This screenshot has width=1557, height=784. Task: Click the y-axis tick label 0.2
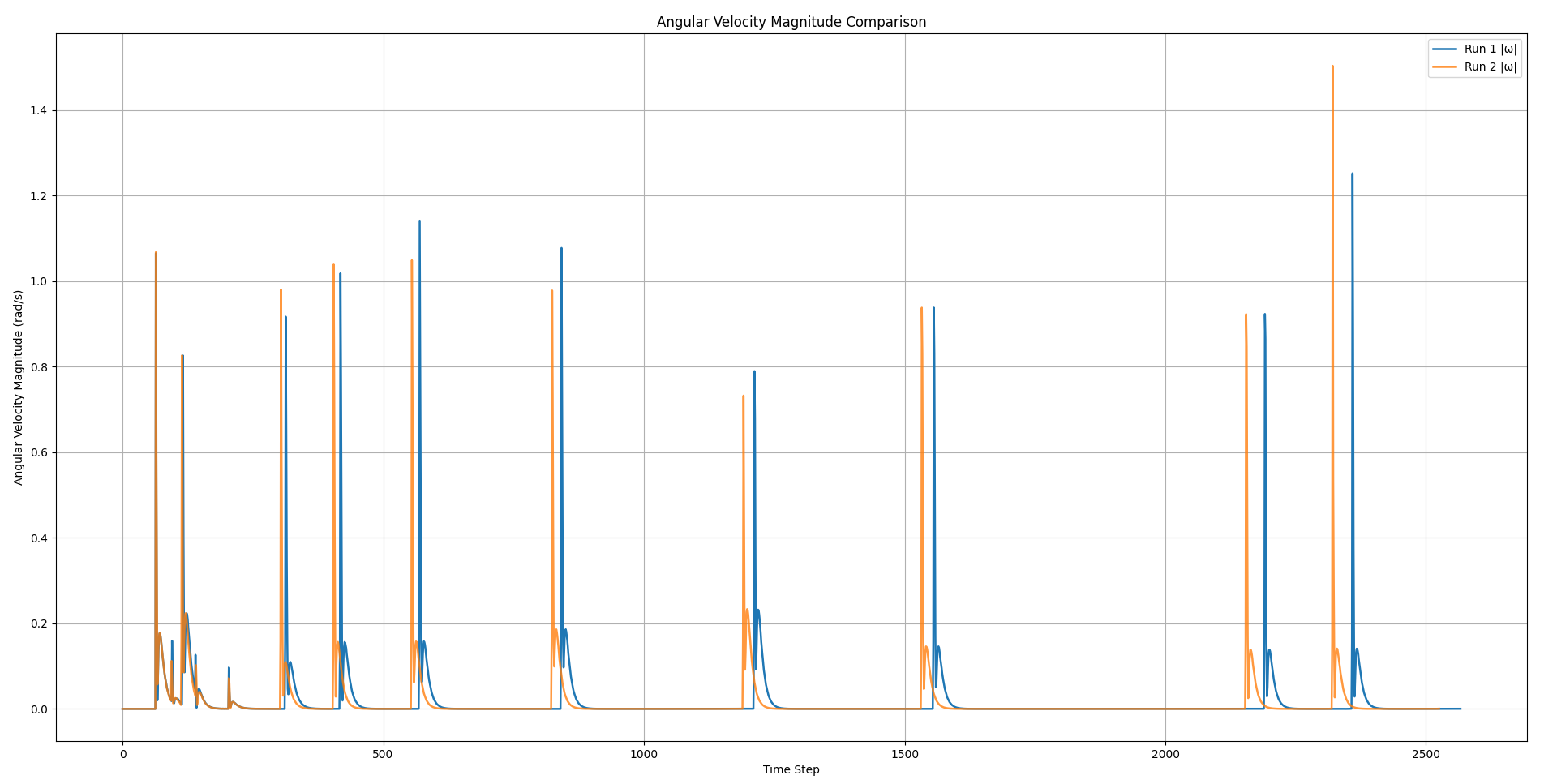point(38,623)
